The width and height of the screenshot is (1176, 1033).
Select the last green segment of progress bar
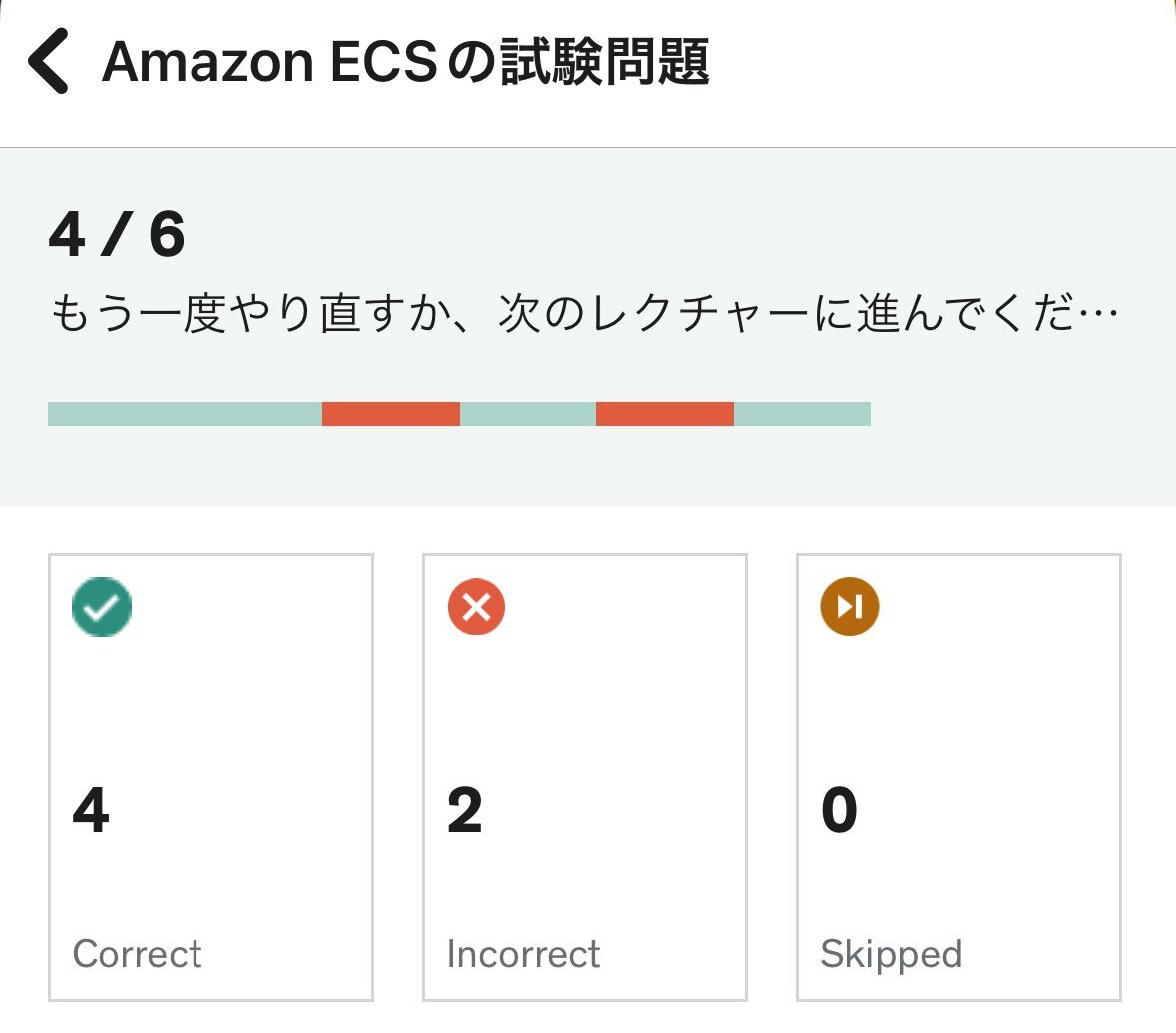pyautogui.click(x=803, y=414)
